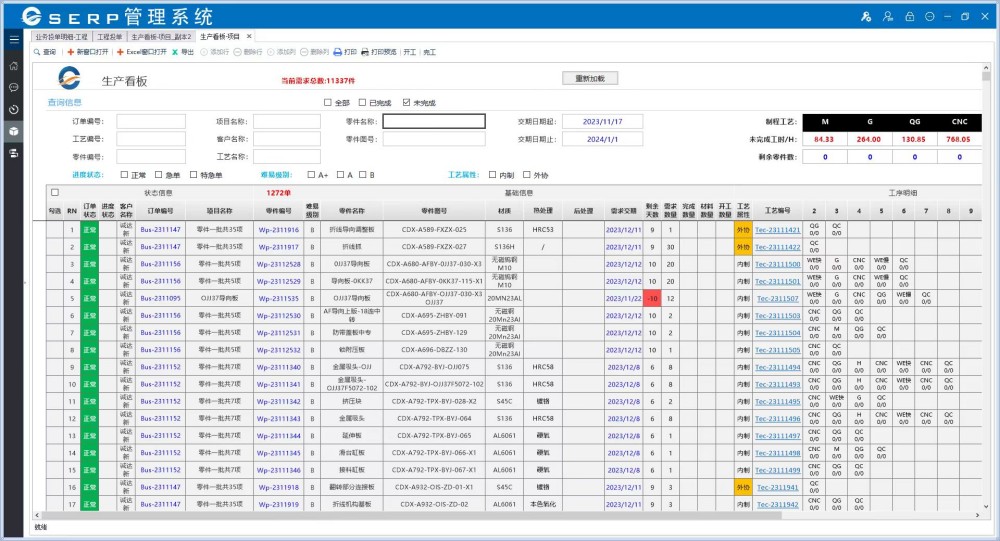This screenshot has width=1000, height=541.
Task: Click the cube module icon in sidebar
Action: [x=14, y=131]
